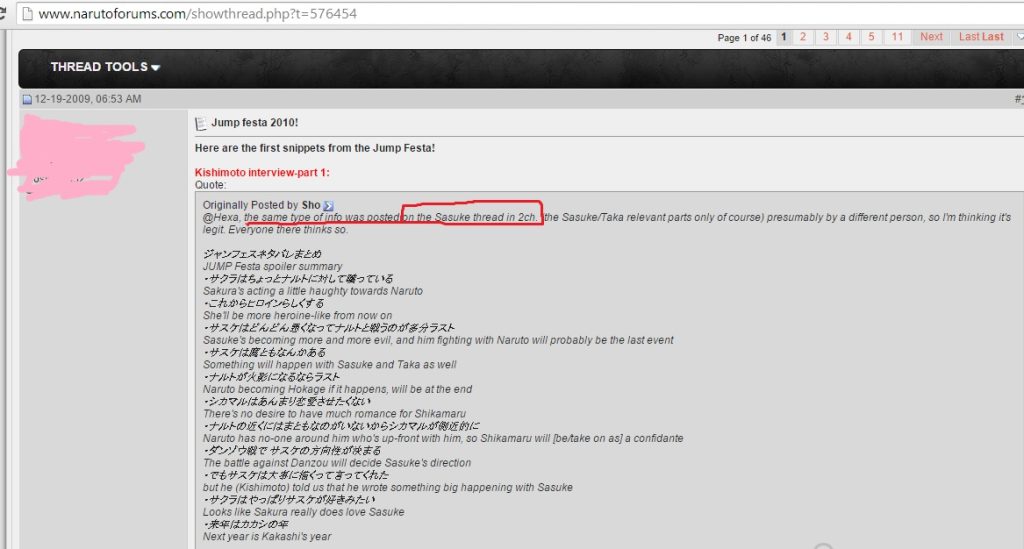Select current page 1 in pagination
This screenshot has height=549, width=1024.
pos(783,37)
